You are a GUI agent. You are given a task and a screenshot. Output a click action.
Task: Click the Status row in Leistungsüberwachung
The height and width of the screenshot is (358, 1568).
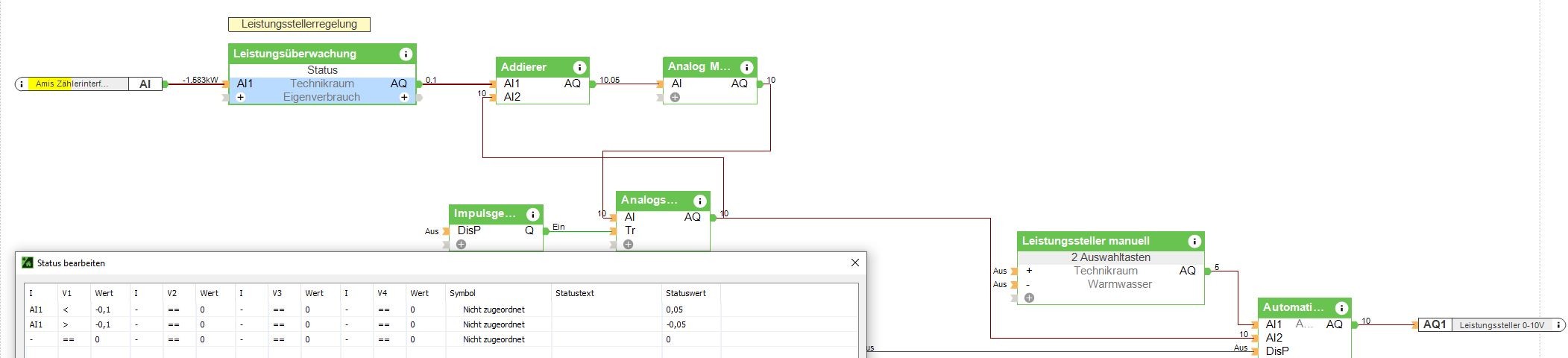pyautogui.click(x=322, y=70)
